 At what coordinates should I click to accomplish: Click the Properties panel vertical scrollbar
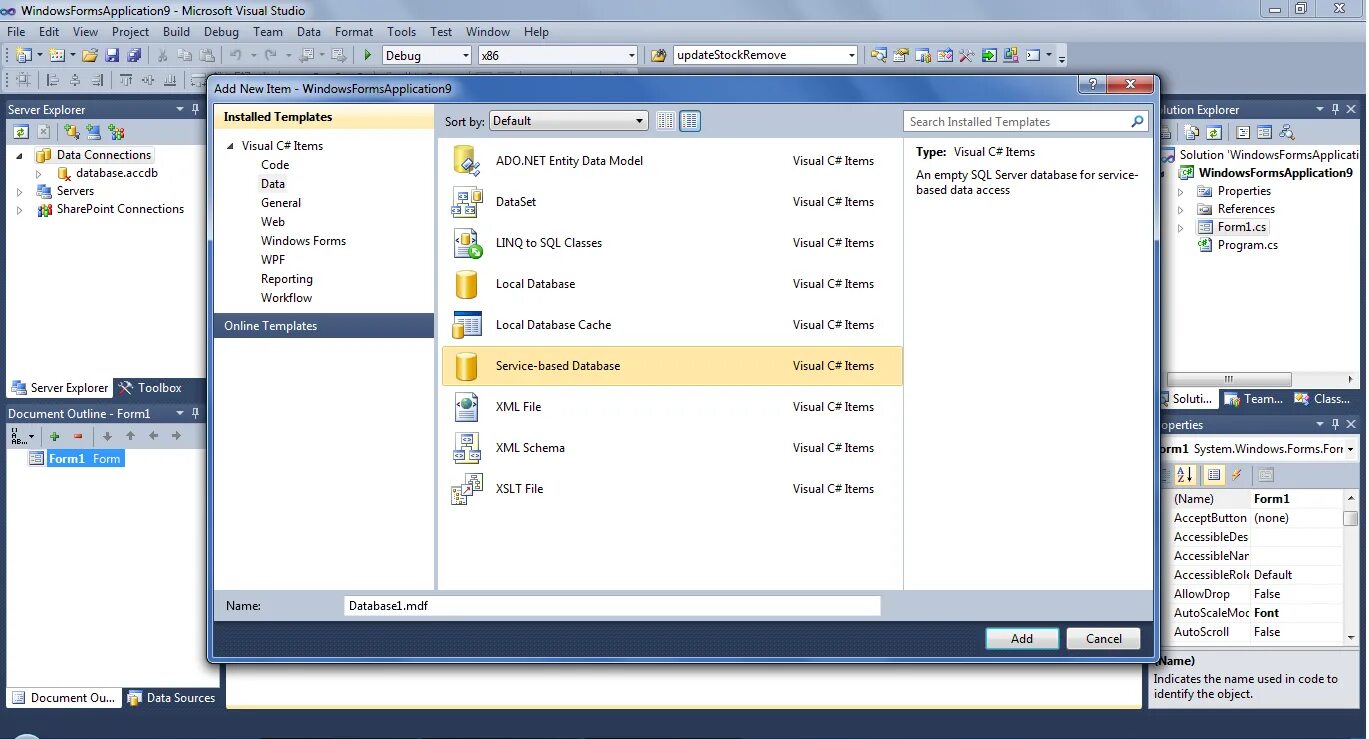[1351, 565]
